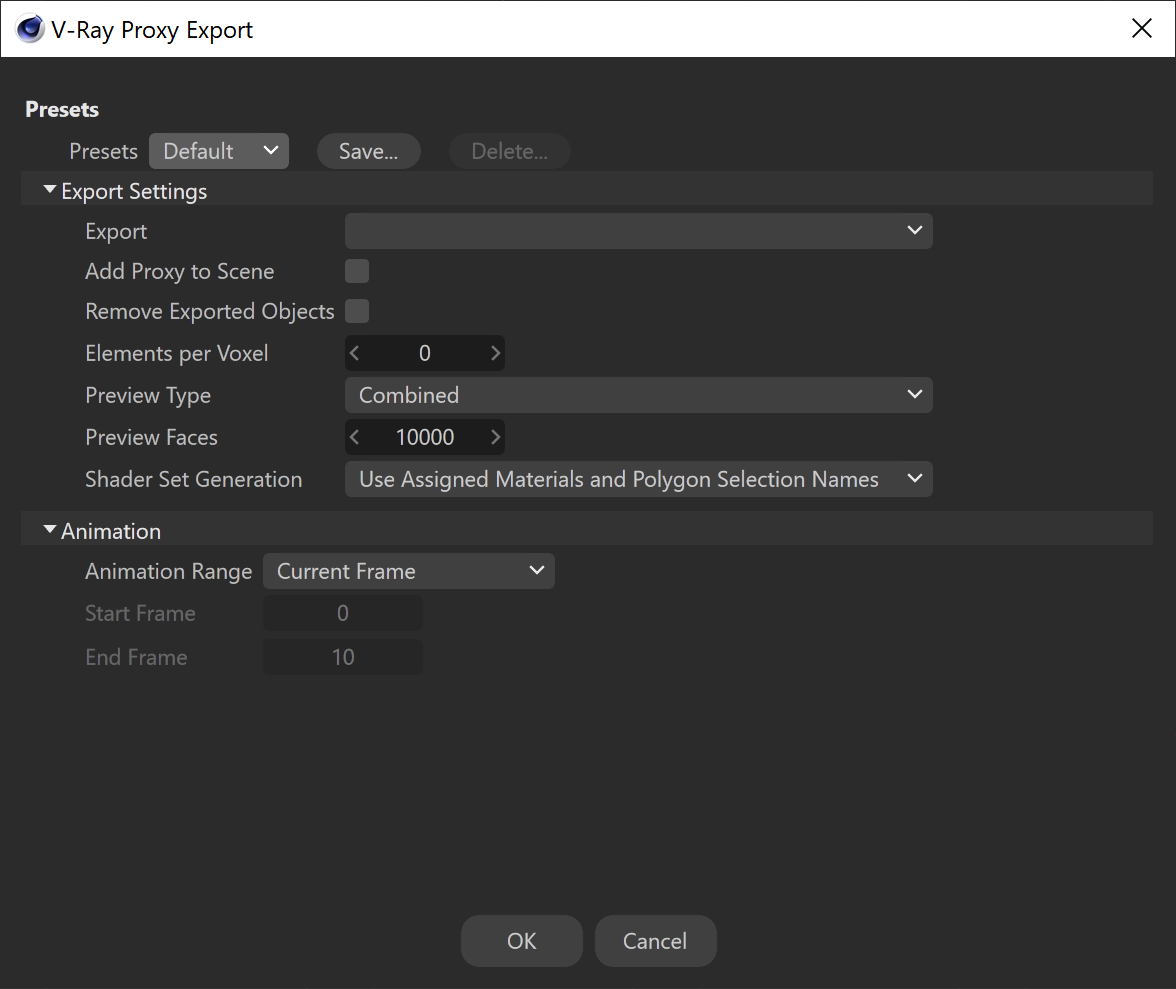Increase Preview Faces with right arrow
1176x989 pixels.
click(495, 437)
